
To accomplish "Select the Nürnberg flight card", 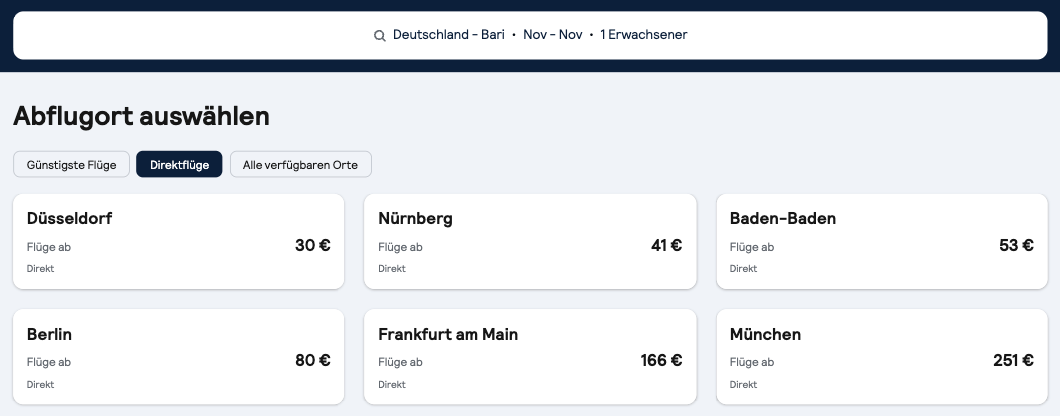I will [530, 241].
